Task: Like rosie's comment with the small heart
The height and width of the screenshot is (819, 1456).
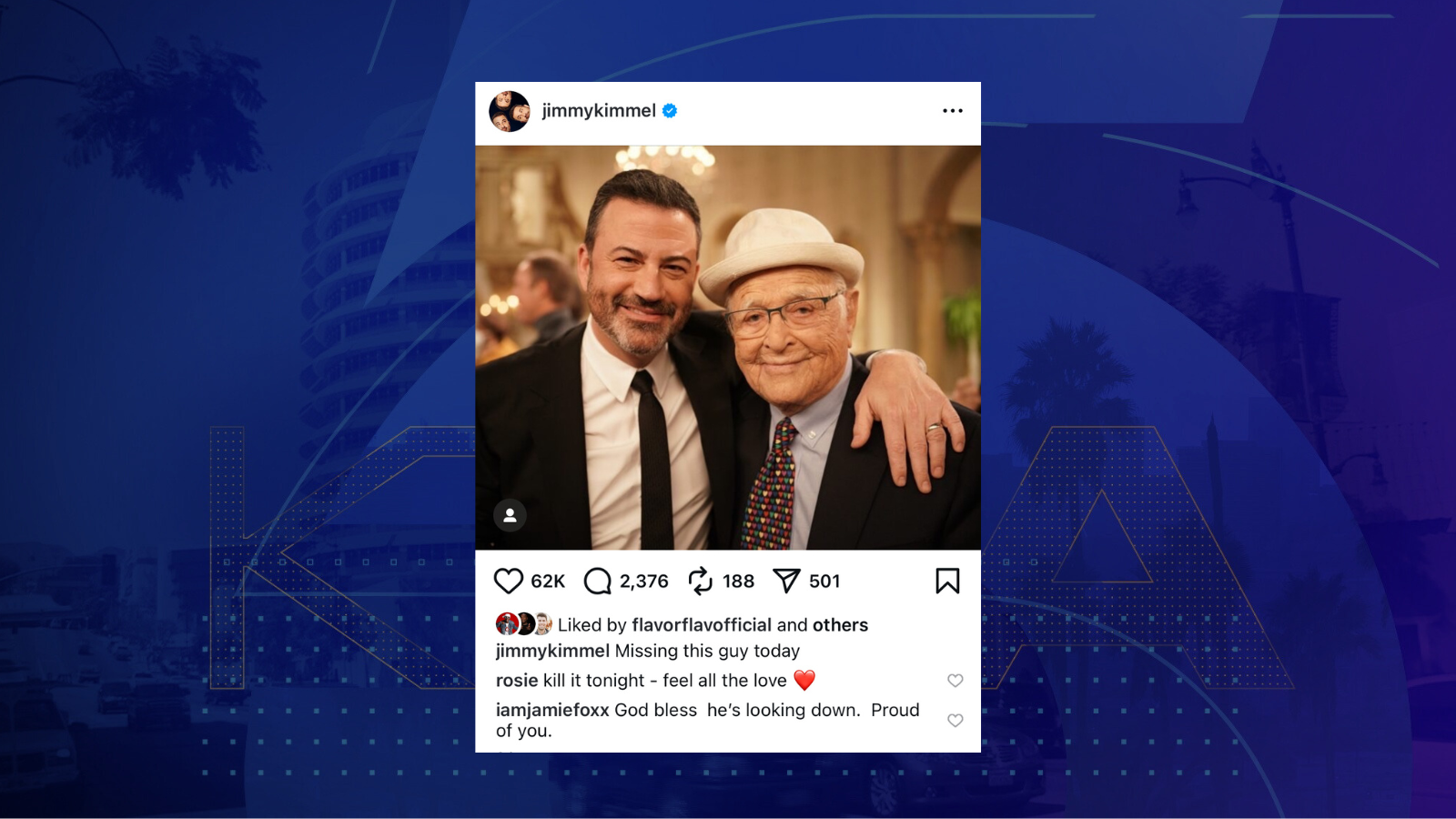Action: pyautogui.click(x=955, y=681)
